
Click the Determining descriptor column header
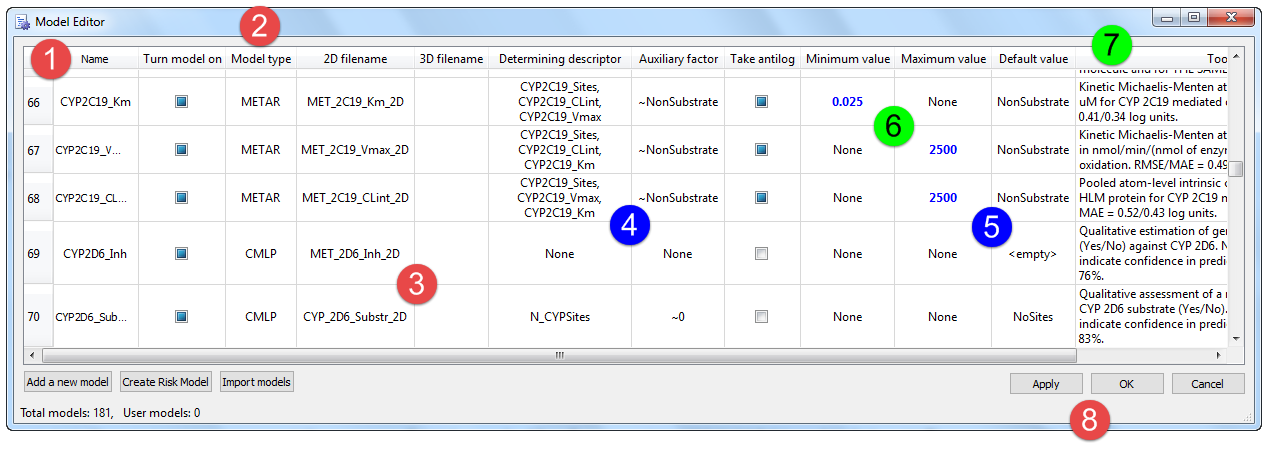coord(560,59)
